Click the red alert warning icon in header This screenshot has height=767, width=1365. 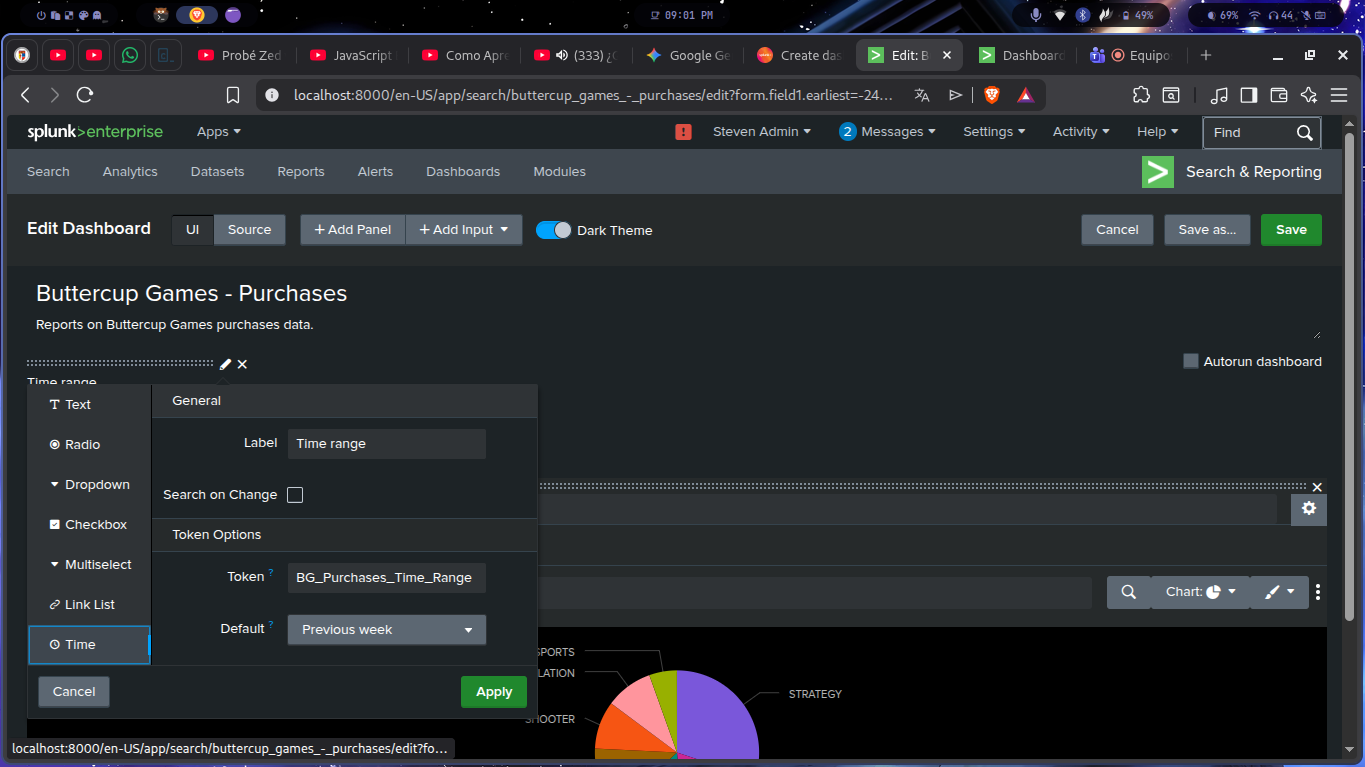[x=683, y=132]
